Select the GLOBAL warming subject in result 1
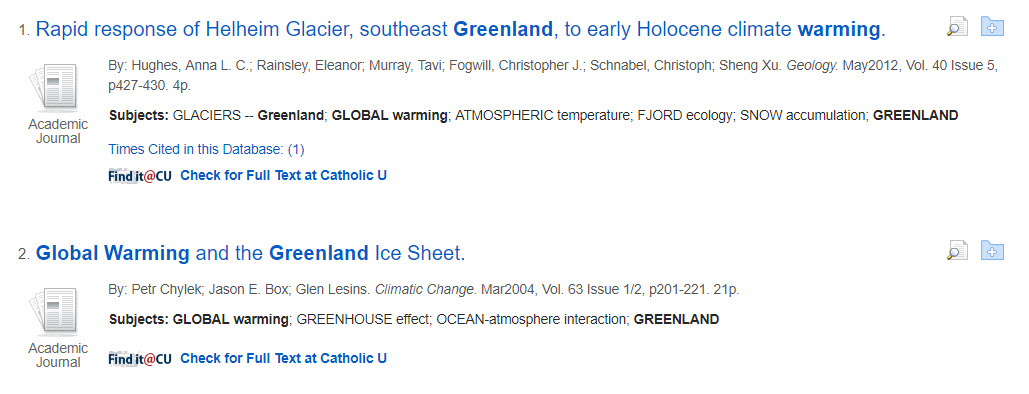This screenshot has height=394, width=1029. click(389, 116)
